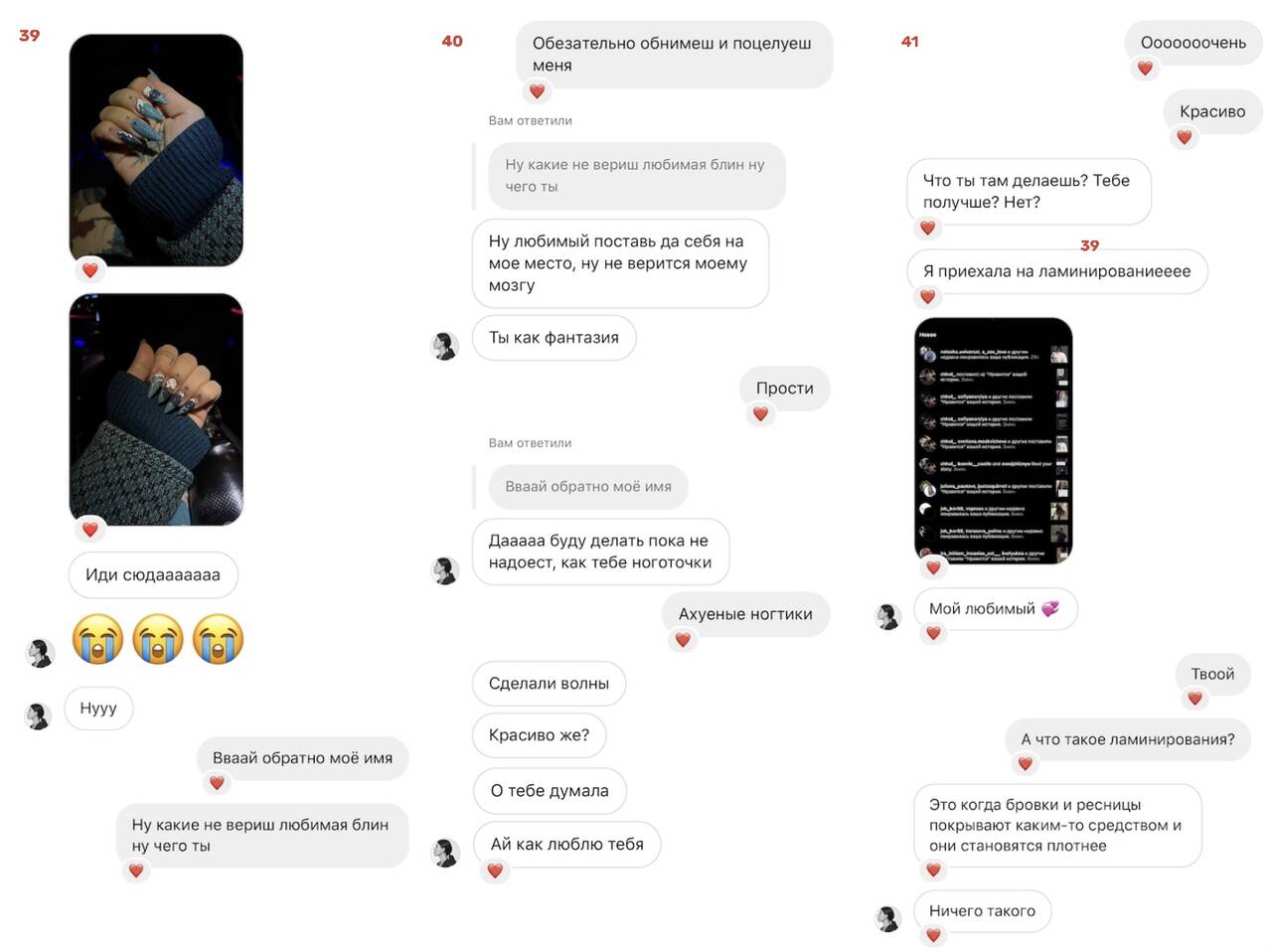Click heart under 'Прости' message
The height and width of the screenshot is (952, 1272).
(x=760, y=414)
